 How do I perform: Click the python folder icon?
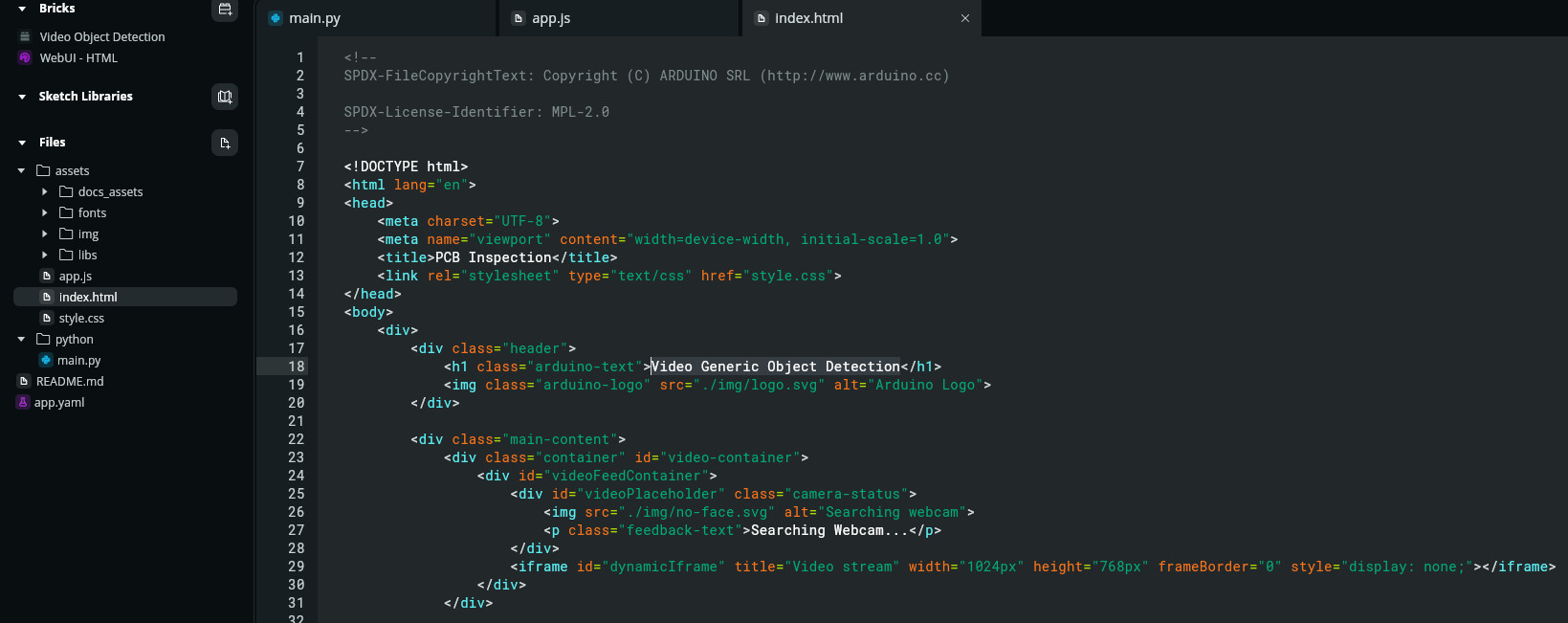(x=43, y=339)
